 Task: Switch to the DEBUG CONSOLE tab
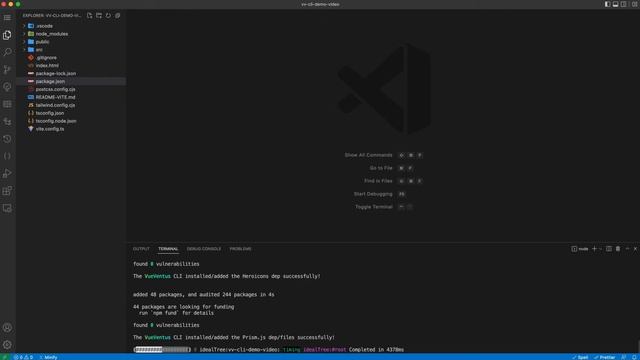(x=204, y=249)
